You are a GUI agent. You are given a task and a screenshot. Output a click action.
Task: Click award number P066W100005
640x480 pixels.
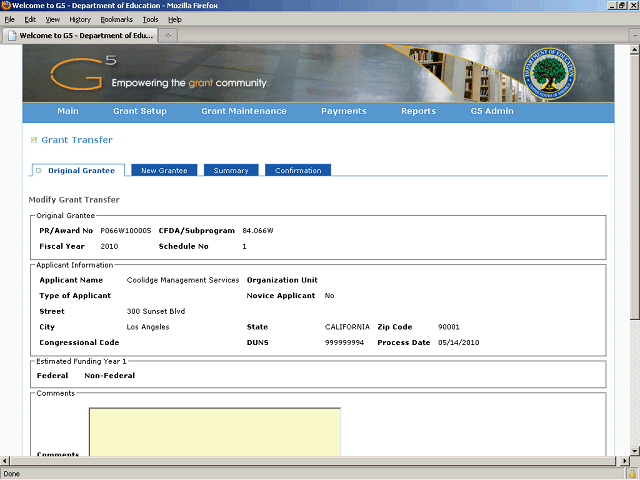pyautogui.click(x=126, y=231)
